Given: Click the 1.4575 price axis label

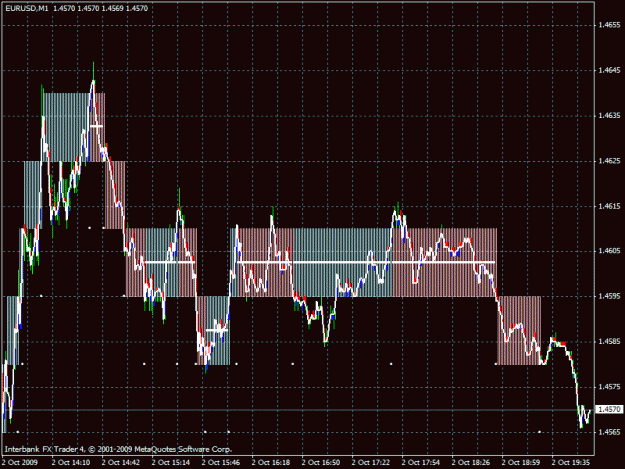Looking at the screenshot, I should (609, 387).
